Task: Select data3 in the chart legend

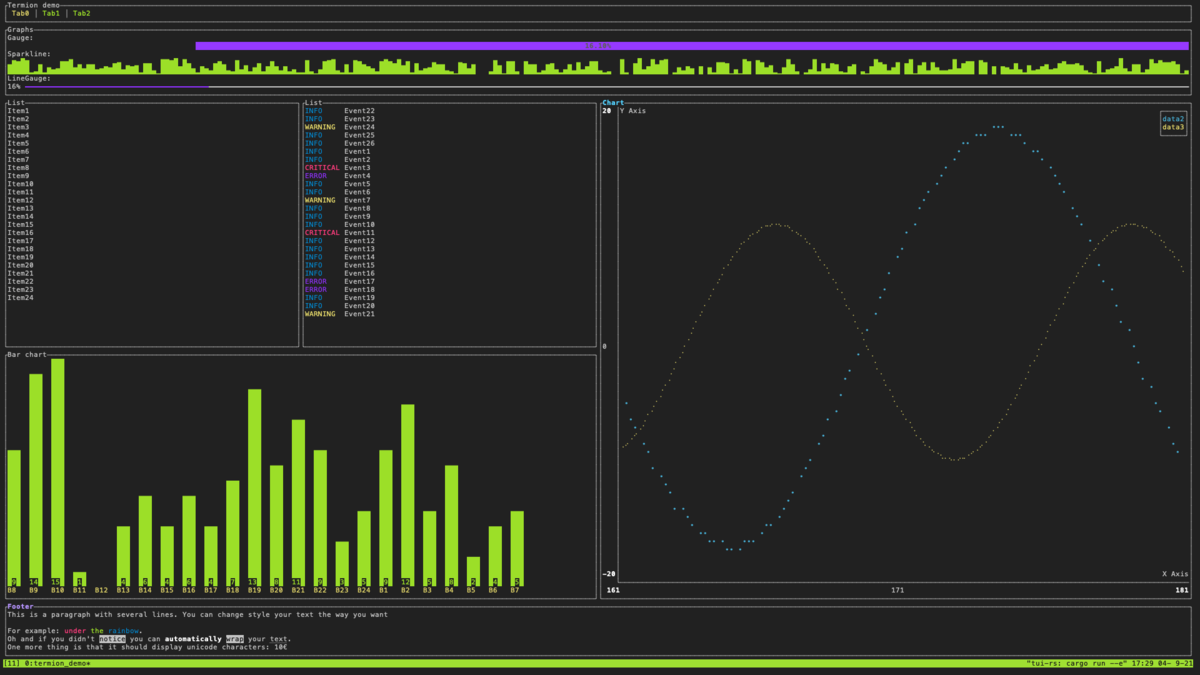Action: 1172,126
